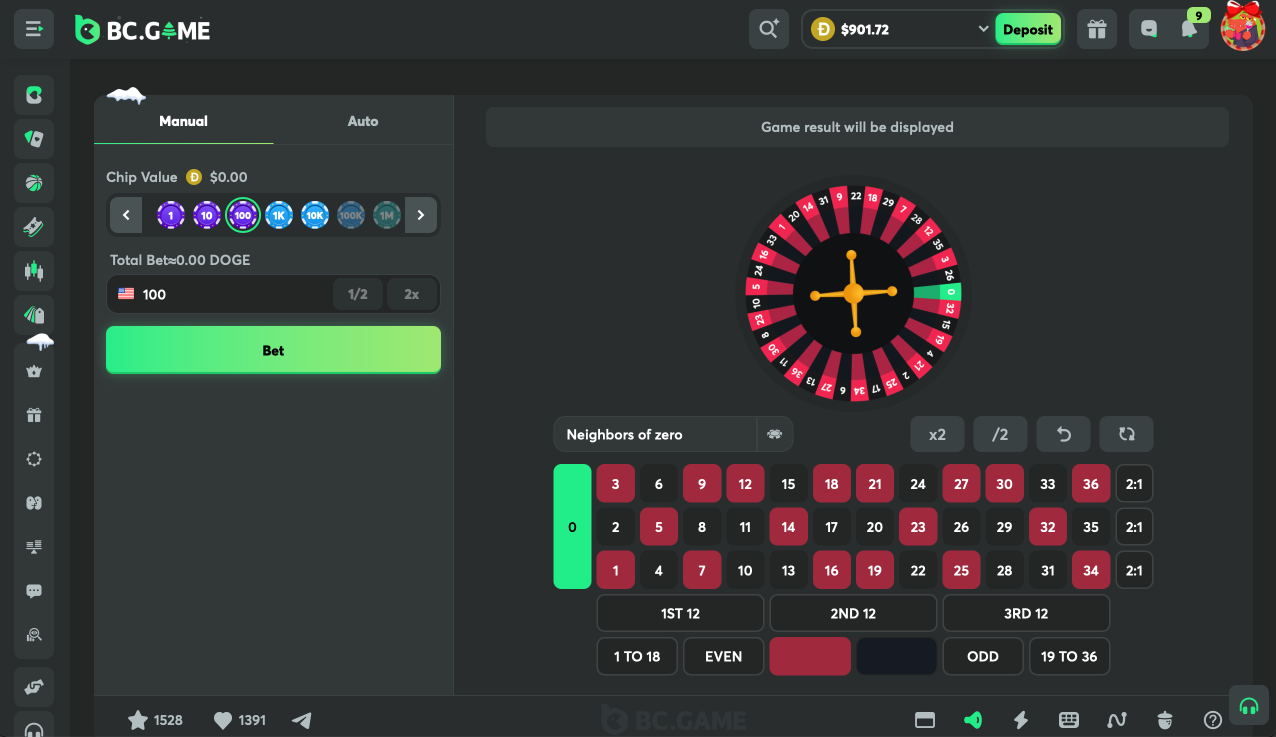Viewport: 1276px width, 737px height.
Task: Place a chip on red number 3
Action: (x=616, y=484)
